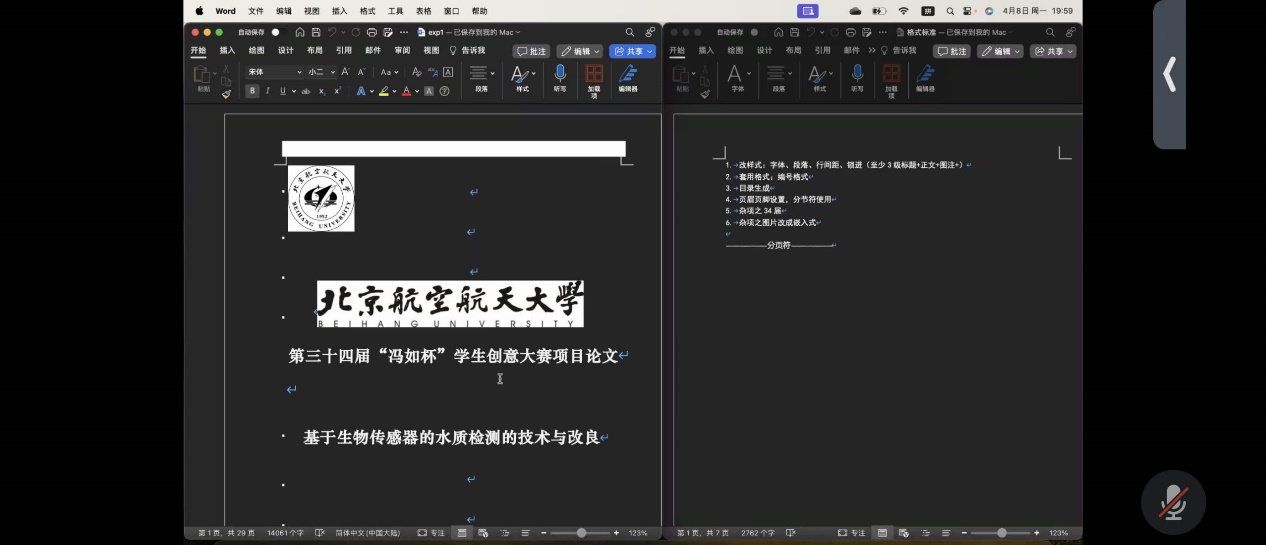Open the 引用 tab in right window
Viewport: 1266px width, 545px height.
822,50
